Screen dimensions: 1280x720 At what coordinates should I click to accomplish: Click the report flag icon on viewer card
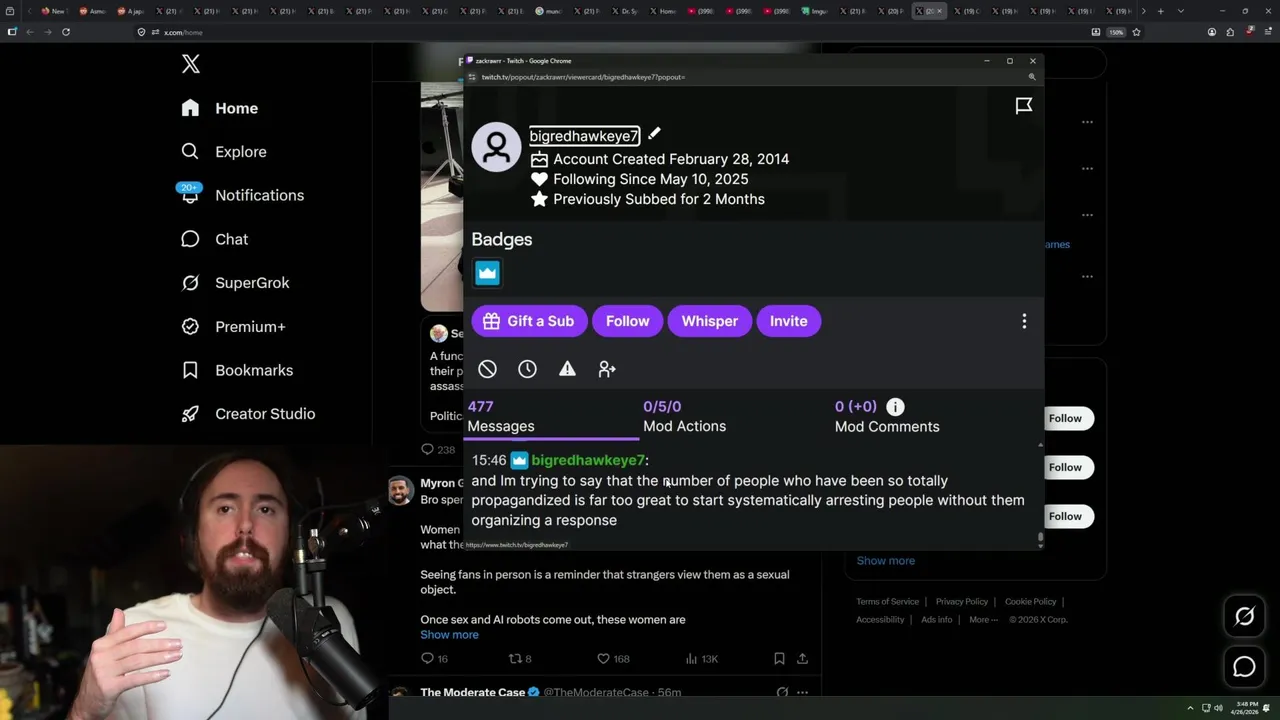pos(1024,105)
